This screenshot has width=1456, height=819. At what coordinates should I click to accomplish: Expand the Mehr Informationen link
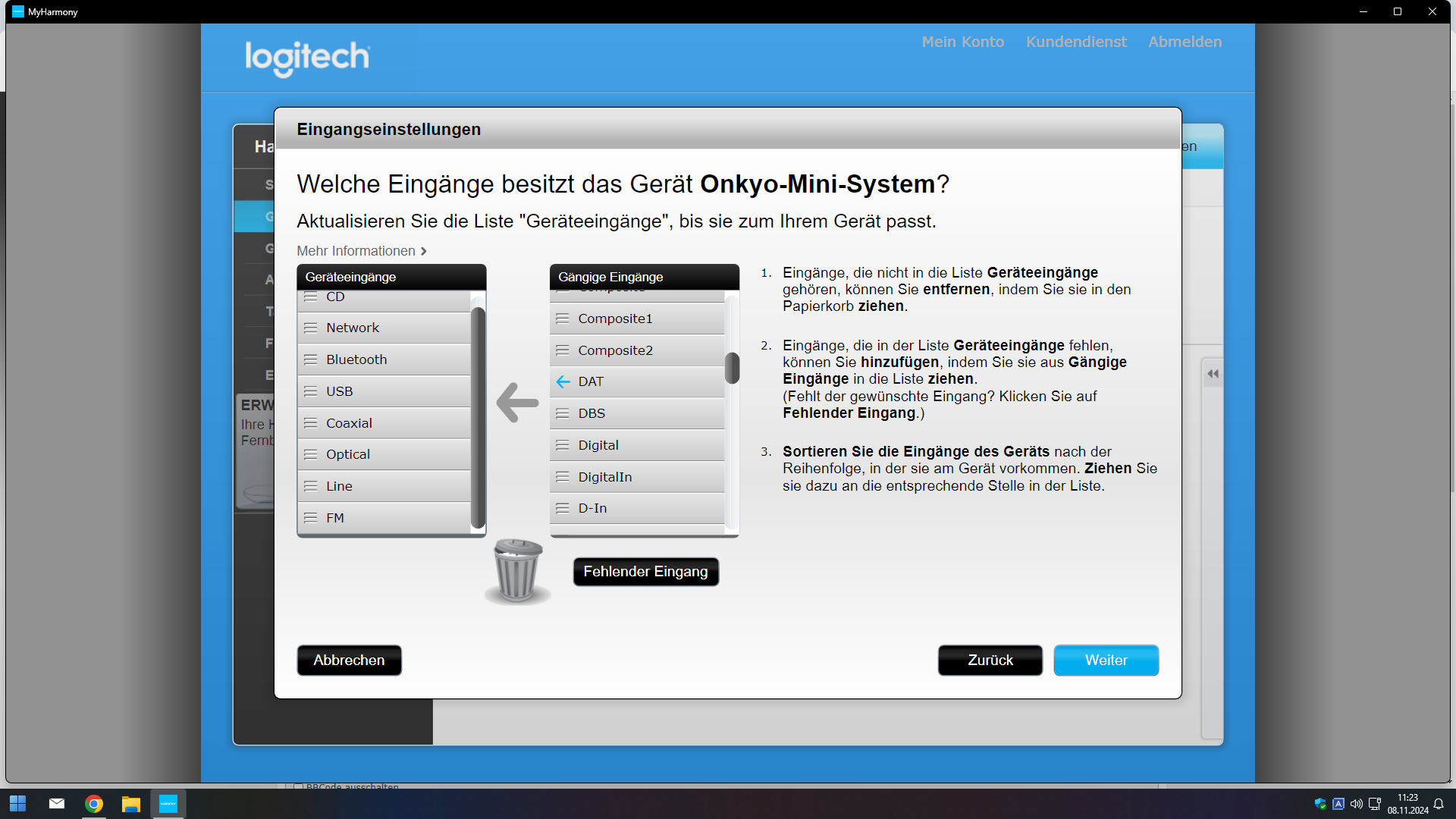[x=362, y=251]
